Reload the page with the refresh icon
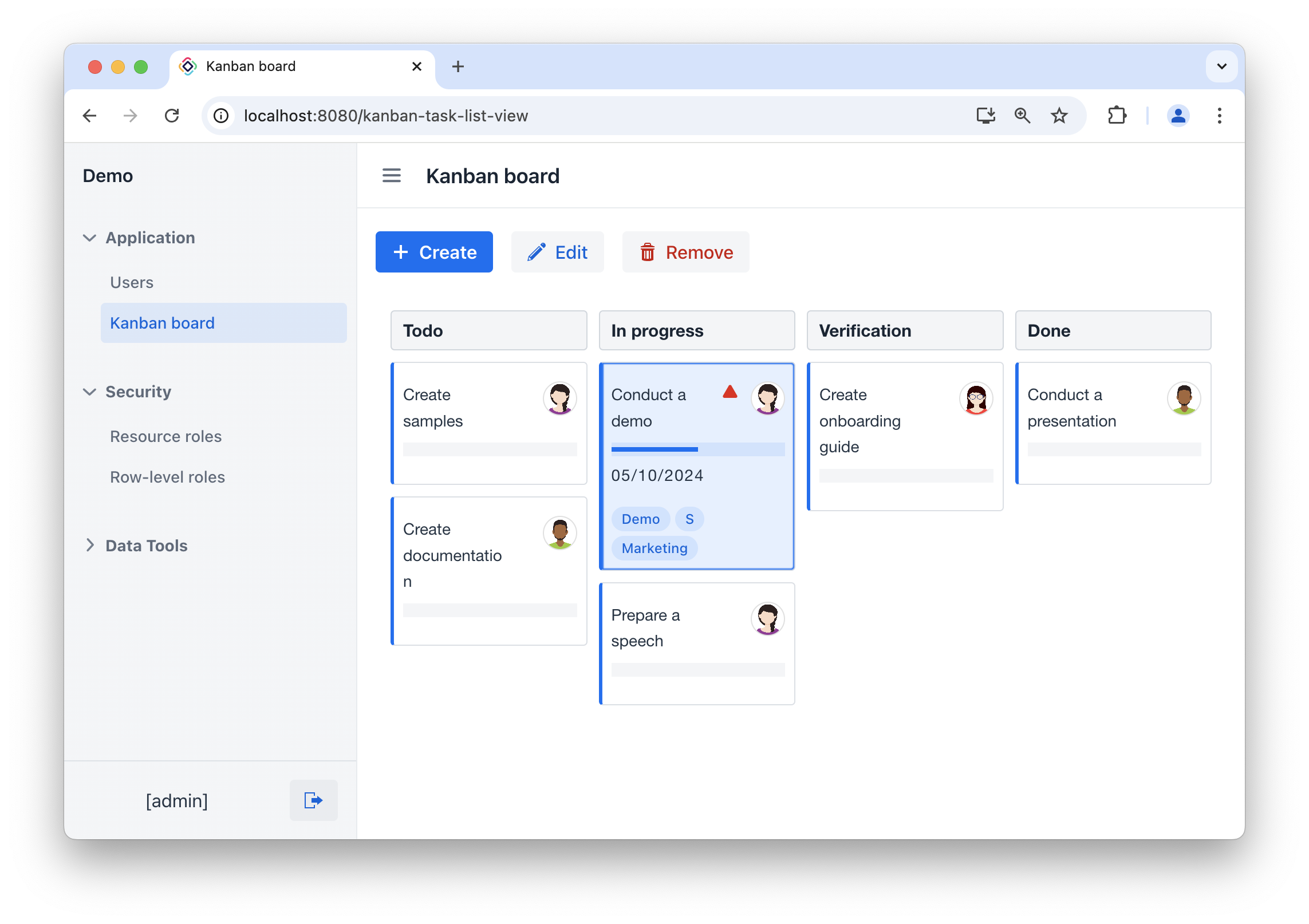This screenshot has width=1309, height=924. (x=172, y=116)
